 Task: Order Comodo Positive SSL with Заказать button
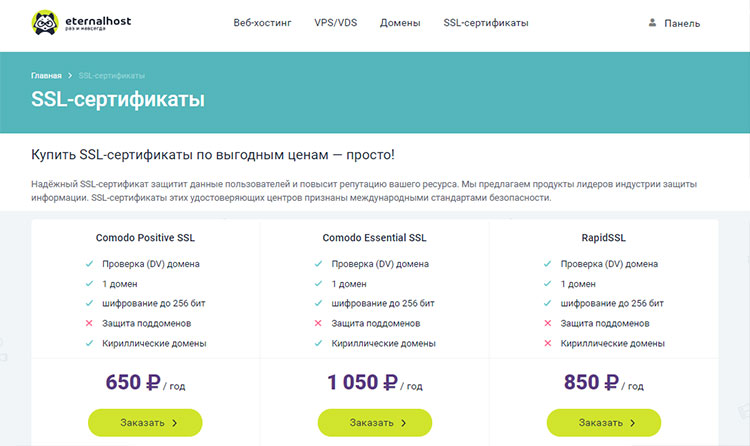145,423
